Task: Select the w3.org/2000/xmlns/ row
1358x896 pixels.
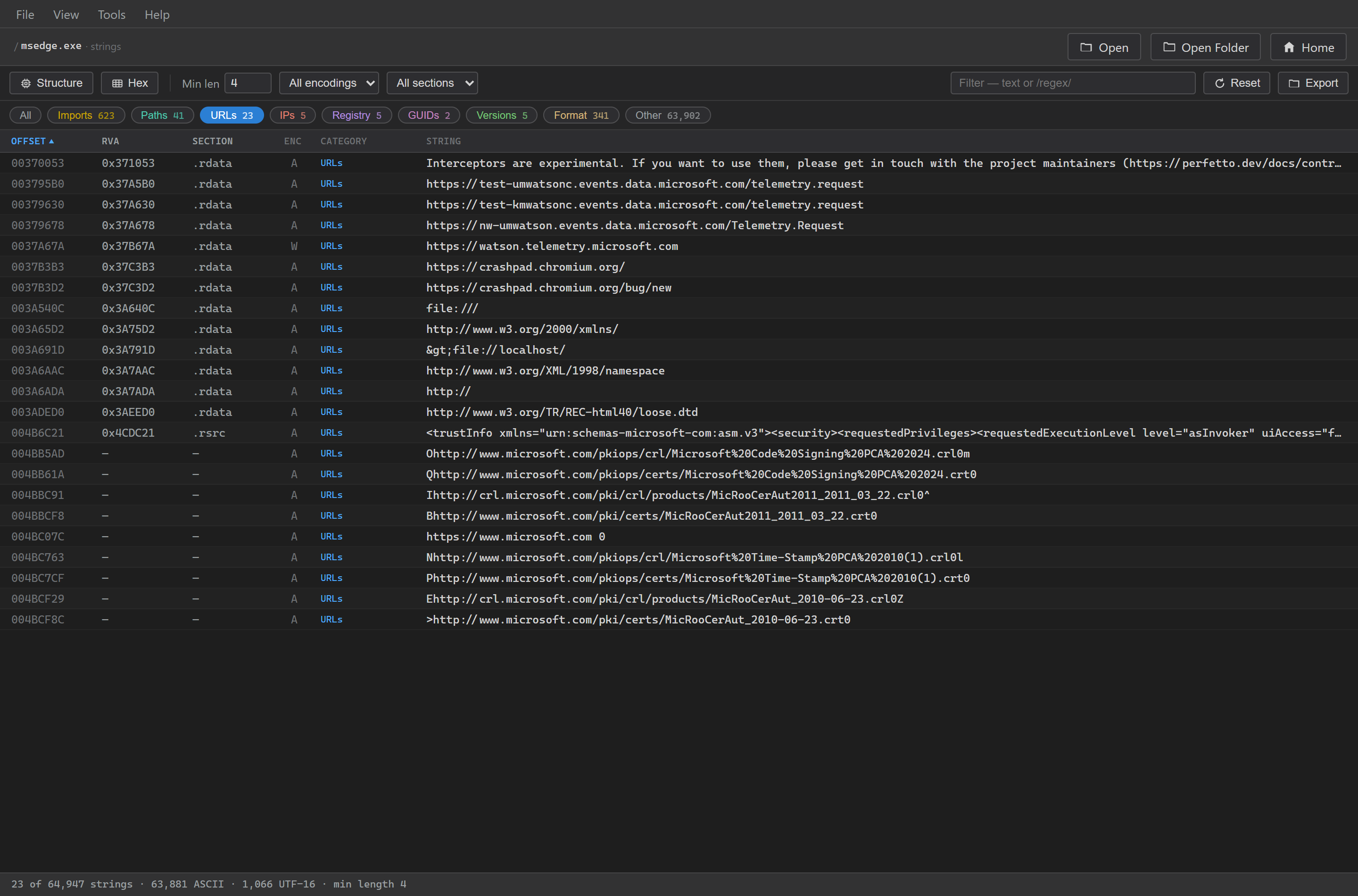Action: pyautogui.click(x=679, y=329)
